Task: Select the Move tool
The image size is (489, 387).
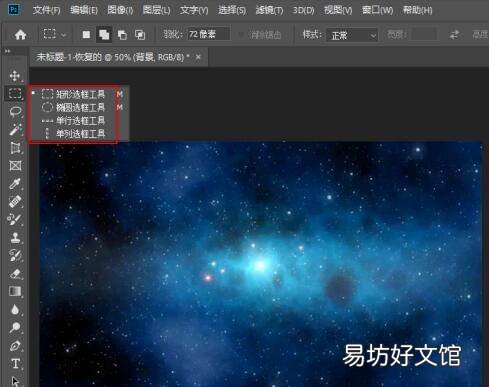Action: tap(15, 76)
